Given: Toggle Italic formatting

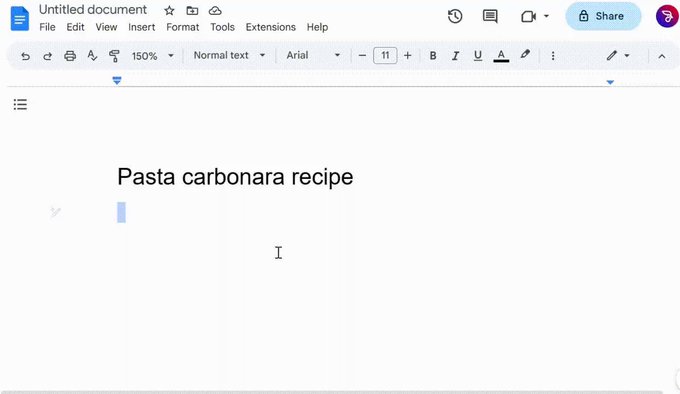Looking at the screenshot, I should pyautogui.click(x=455, y=55).
